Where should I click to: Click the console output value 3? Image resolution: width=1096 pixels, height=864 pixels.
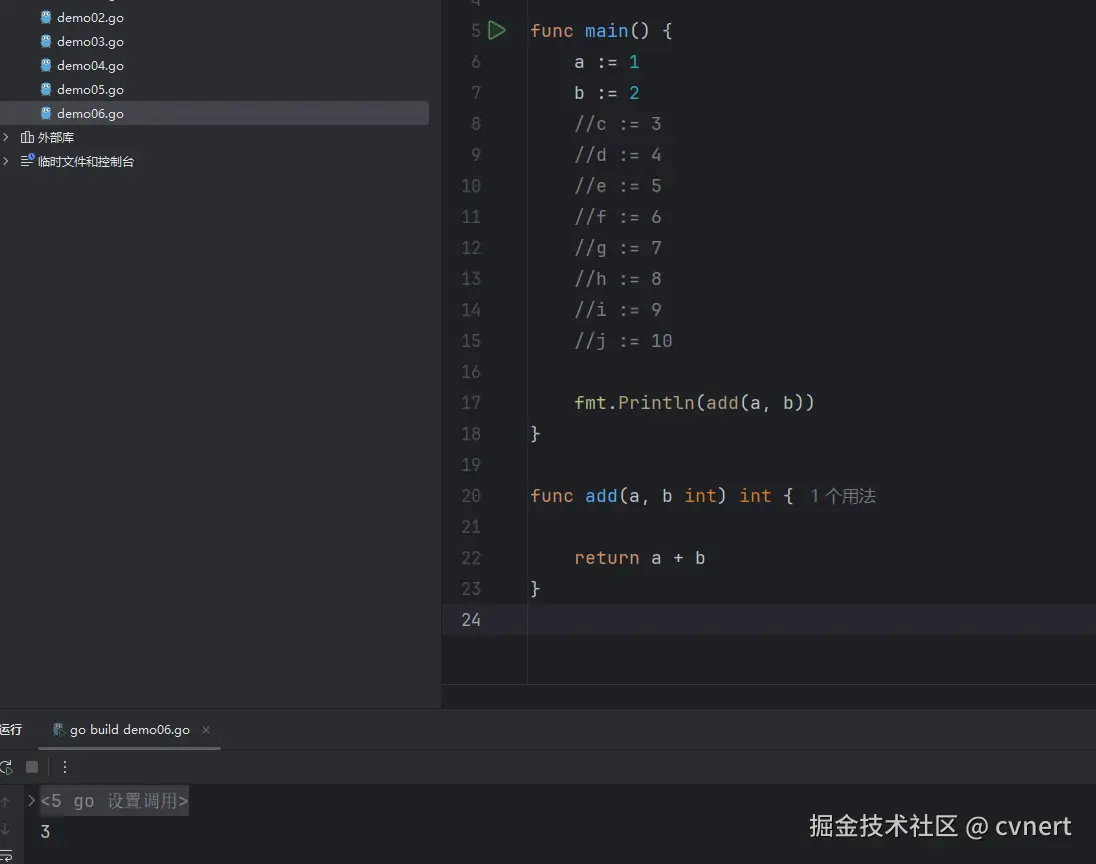click(45, 832)
